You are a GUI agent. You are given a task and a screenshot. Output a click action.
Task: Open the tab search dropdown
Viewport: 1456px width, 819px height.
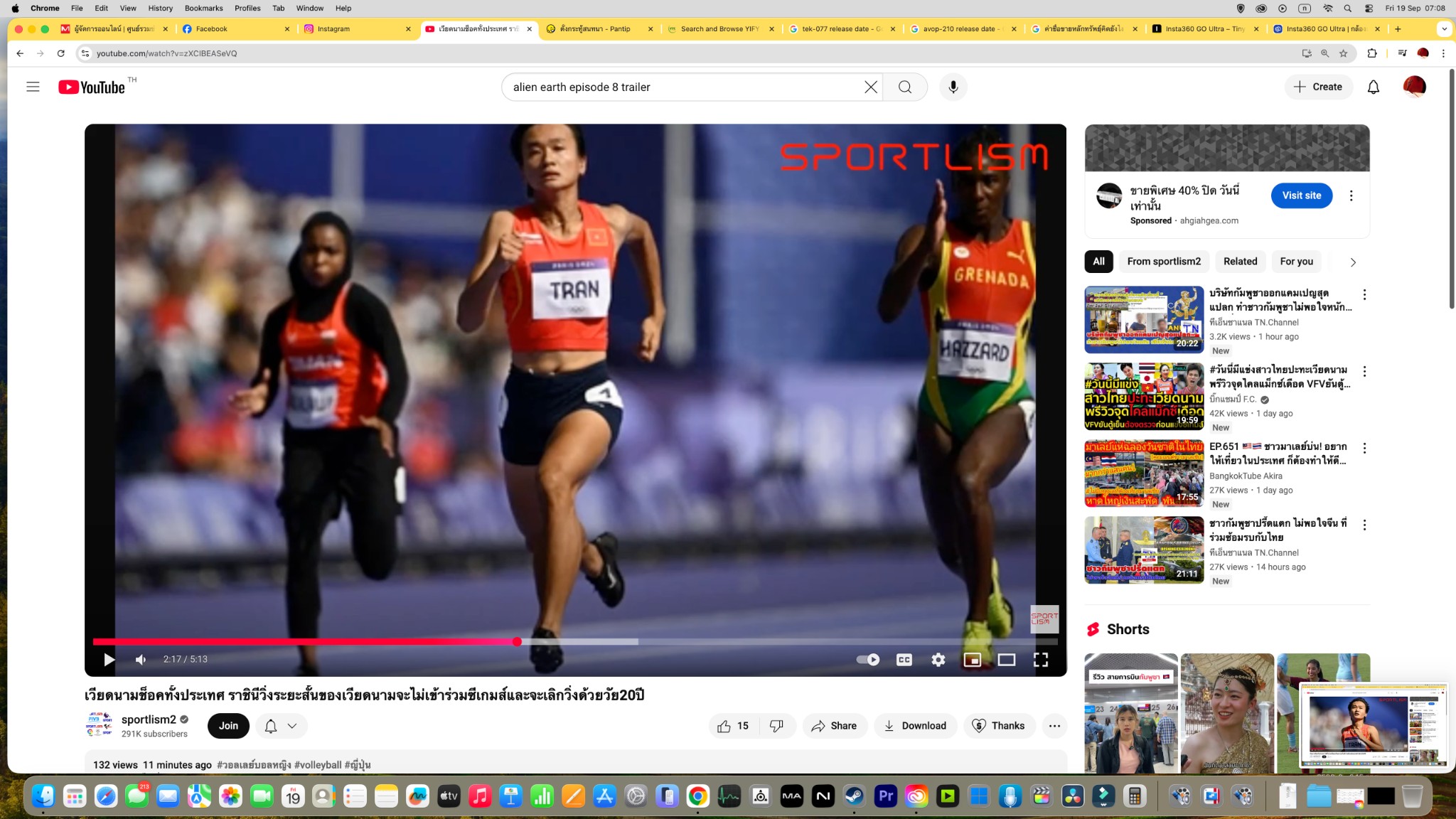coord(1444,29)
